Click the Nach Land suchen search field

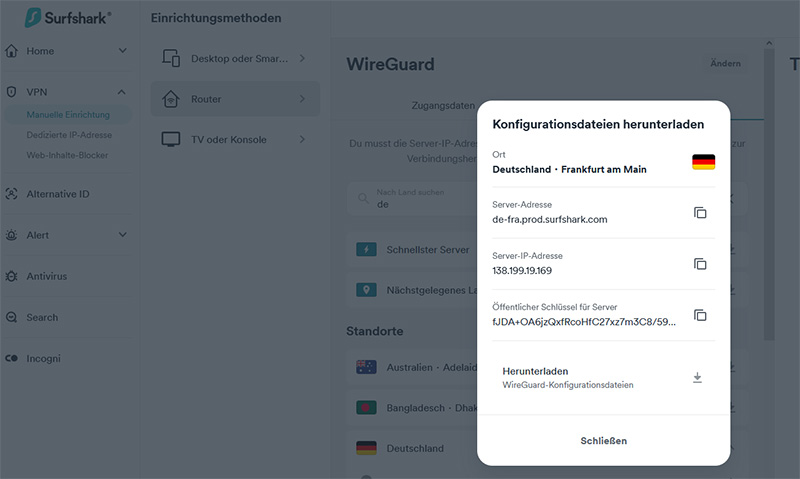[413, 198]
